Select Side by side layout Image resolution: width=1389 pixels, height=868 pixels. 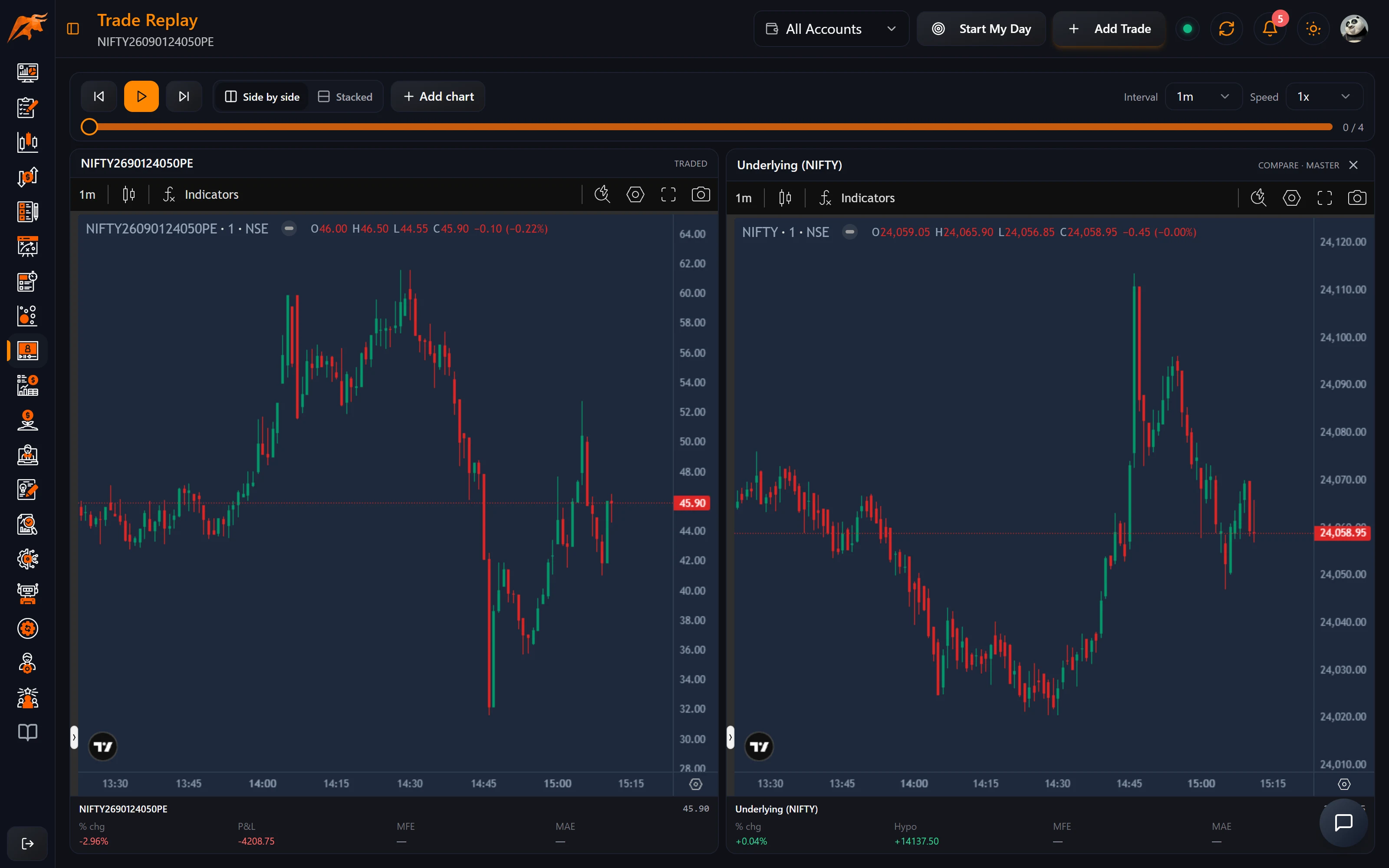pyautogui.click(x=262, y=96)
